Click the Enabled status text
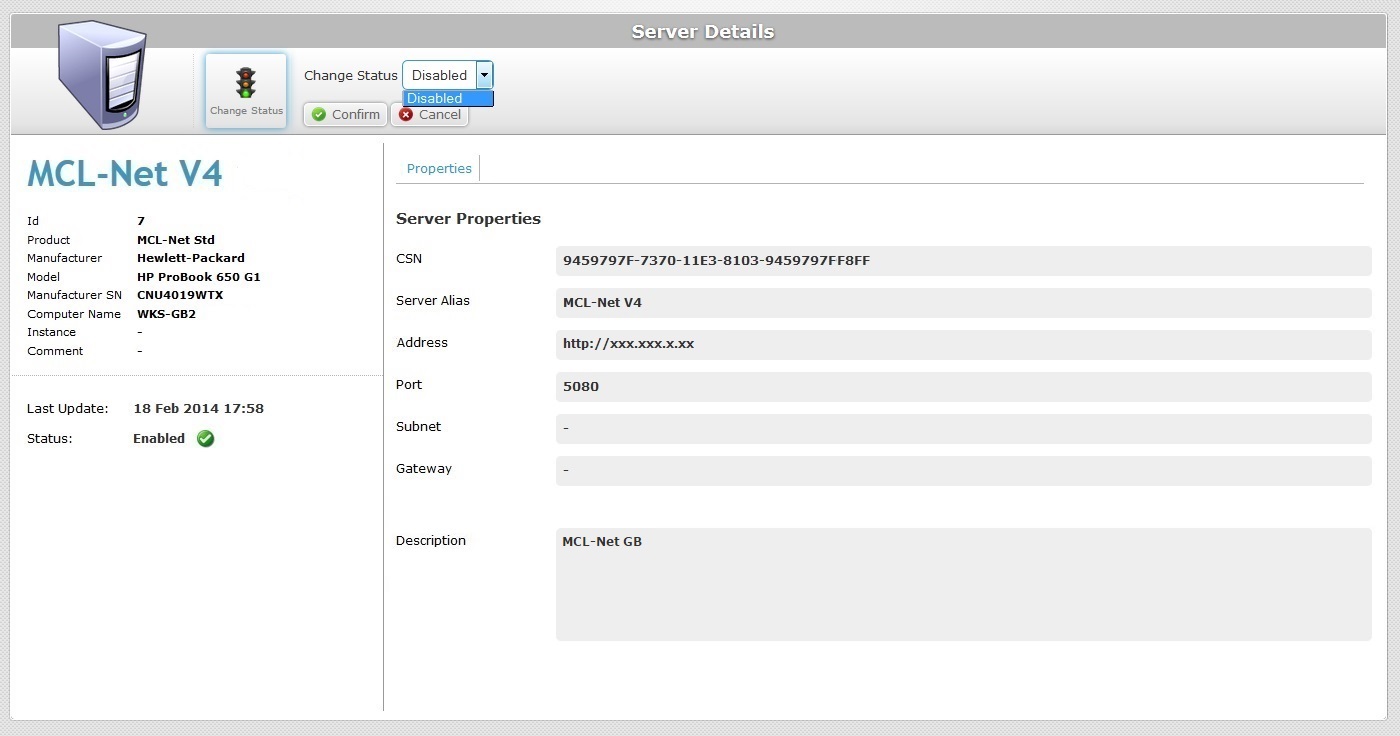The width and height of the screenshot is (1400, 736). coord(159,438)
